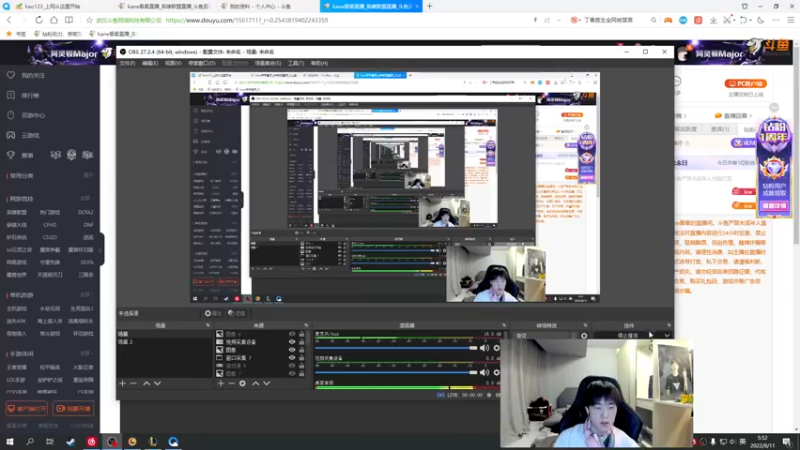Viewport: 800px width, 450px height.
Task: Mute the 视频采集设备 audio channel speaker icon
Action: click(x=484, y=372)
